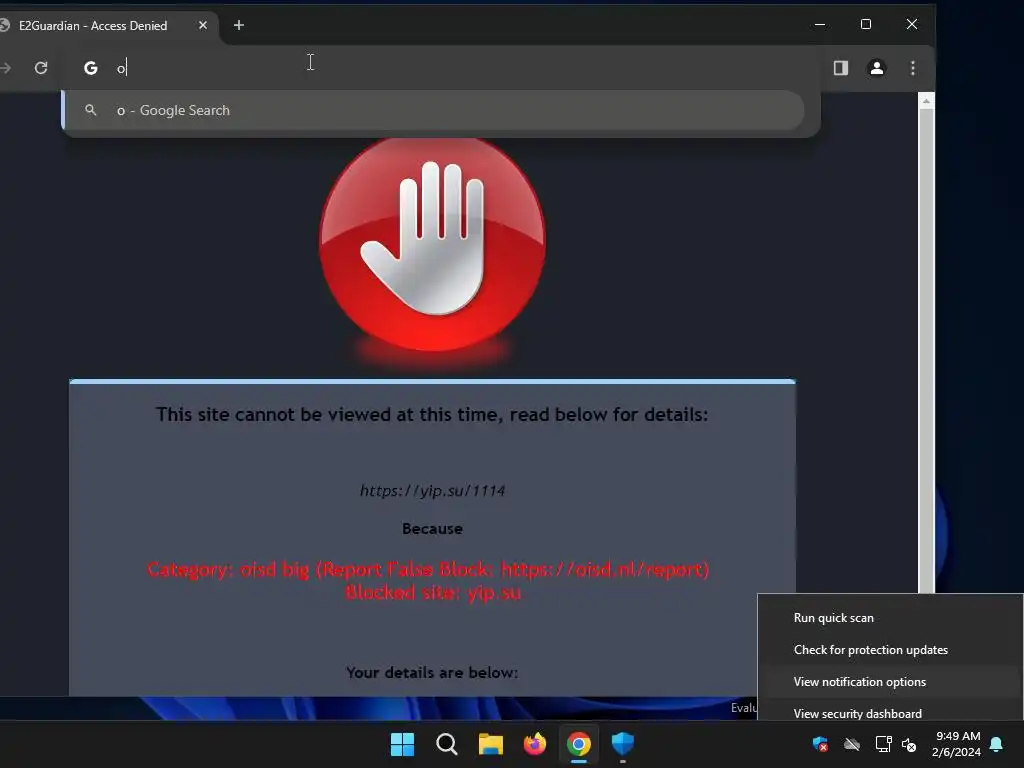The width and height of the screenshot is (1024, 768).
Task: Click the magnifier icon in search suggestion
Action: click(91, 110)
